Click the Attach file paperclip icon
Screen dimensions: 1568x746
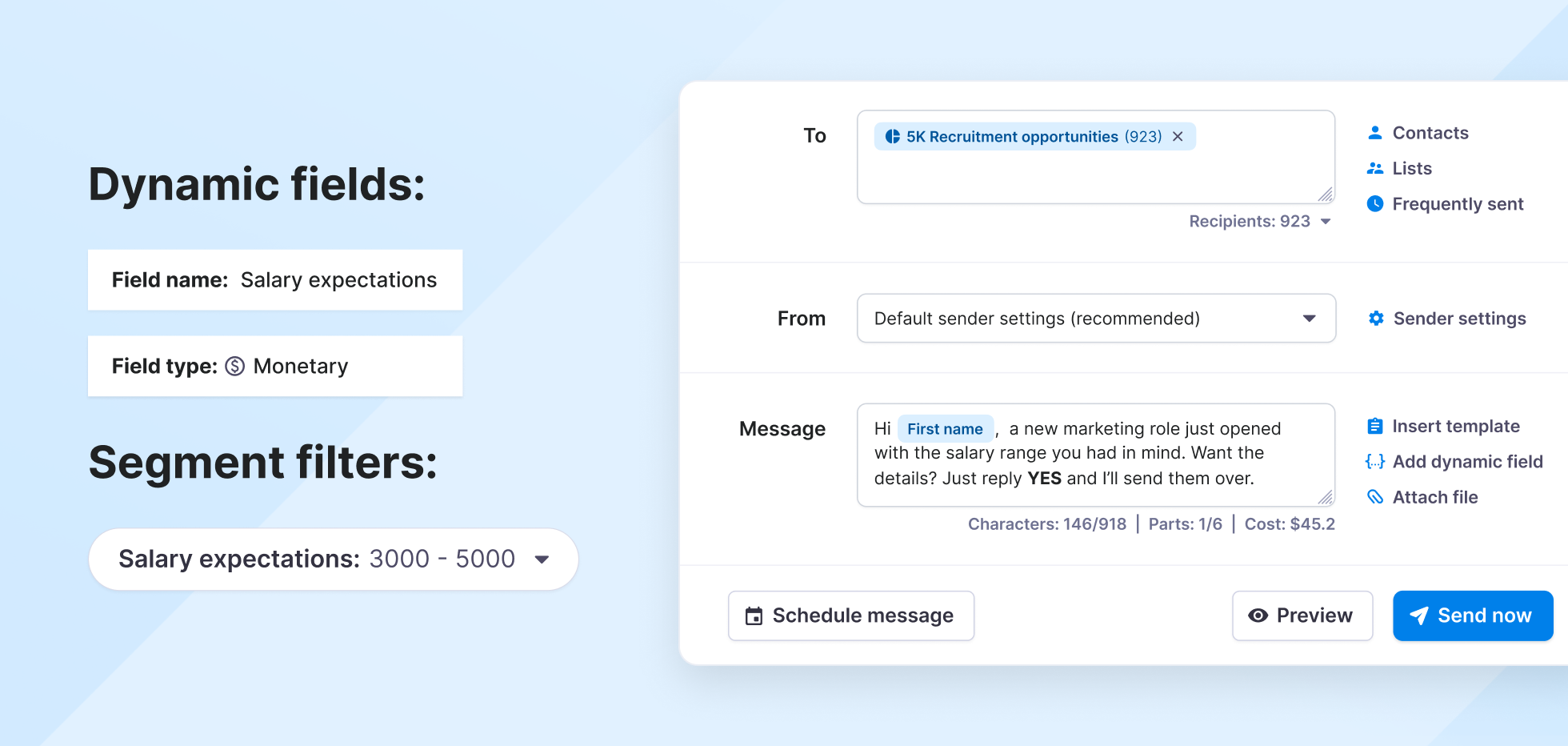[x=1375, y=497]
